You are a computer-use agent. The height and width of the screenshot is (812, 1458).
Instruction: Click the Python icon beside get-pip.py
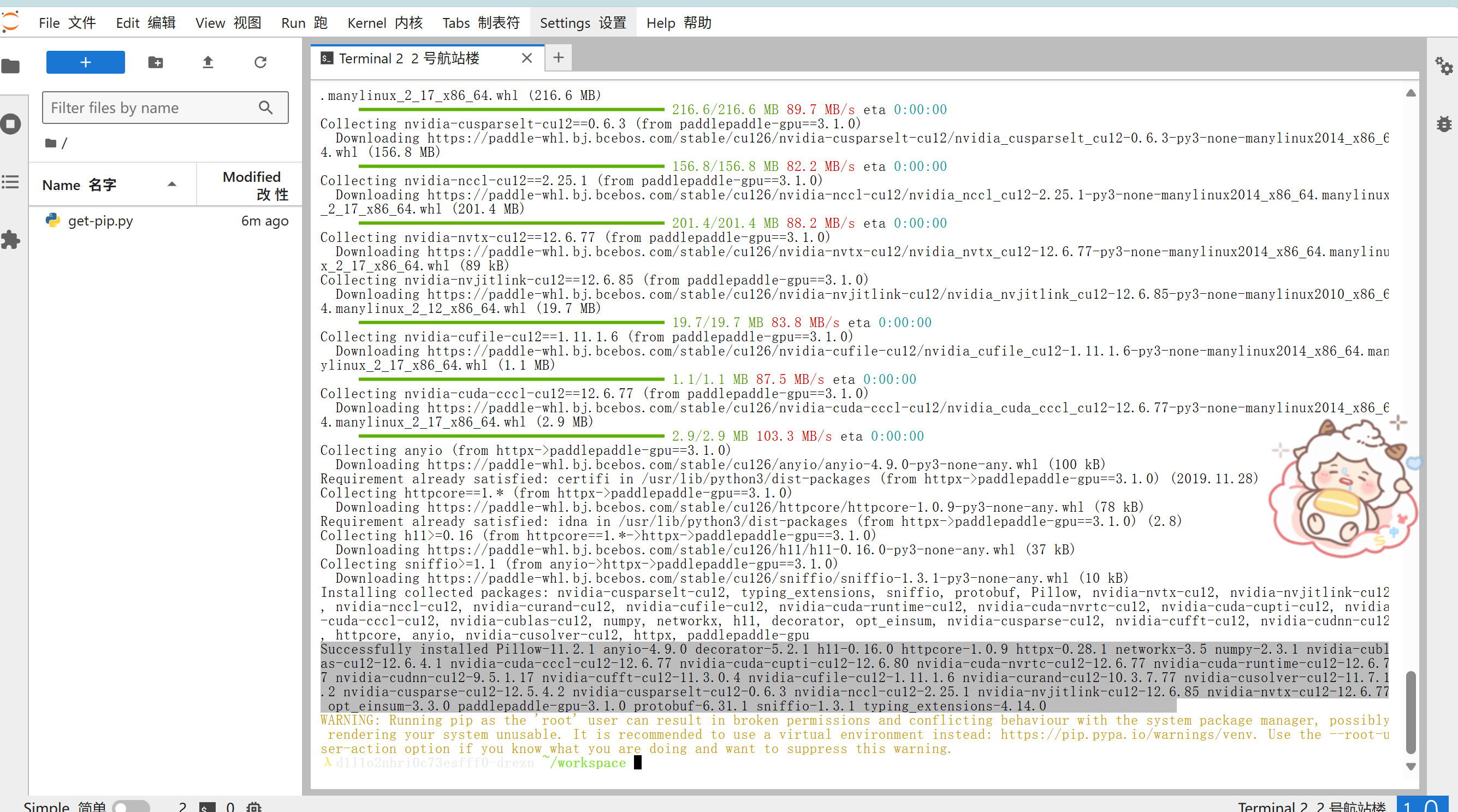pos(53,221)
